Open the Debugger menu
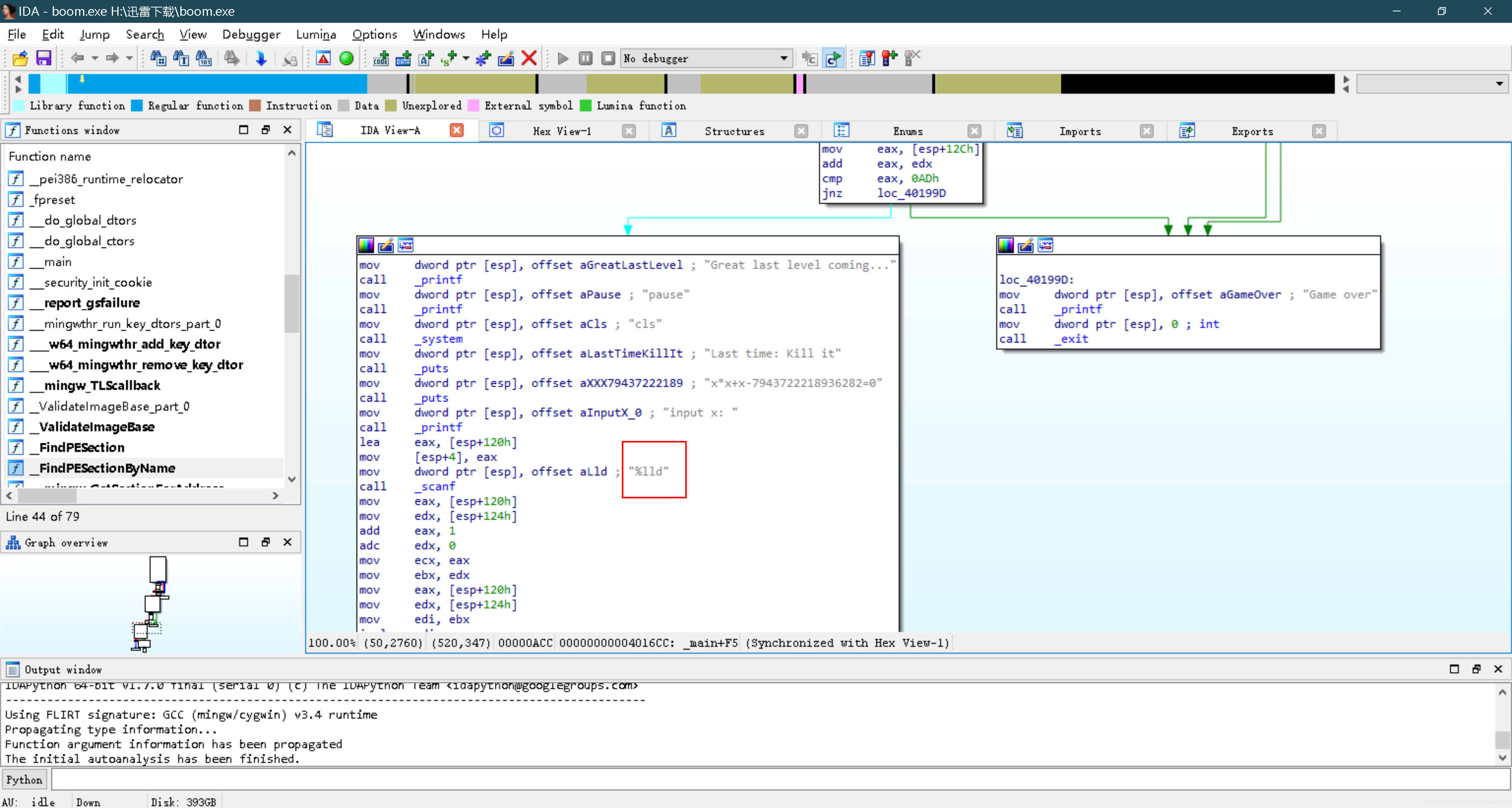 [x=251, y=34]
